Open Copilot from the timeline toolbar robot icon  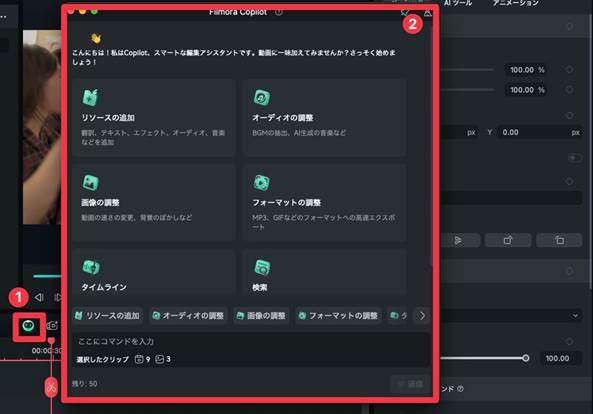click(29, 326)
